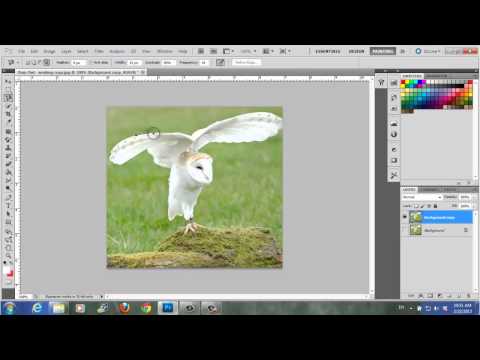This screenshot has width=480, height=360.
Task: Select the Horizontal Type tool
Action: click(8, 205)
